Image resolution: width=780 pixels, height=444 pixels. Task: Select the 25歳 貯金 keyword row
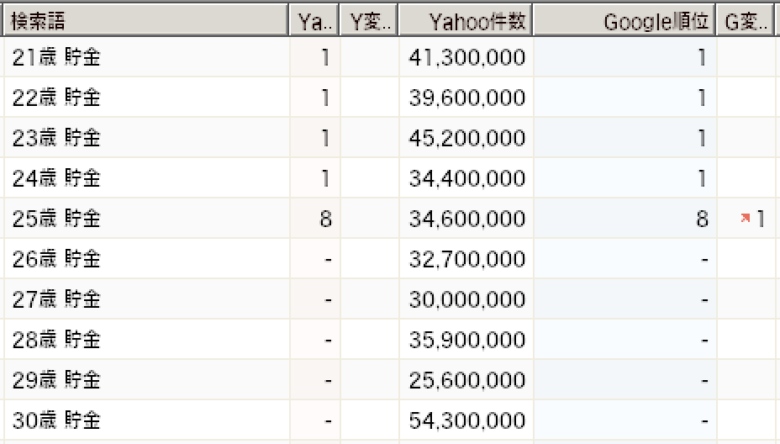coord(390,218)
